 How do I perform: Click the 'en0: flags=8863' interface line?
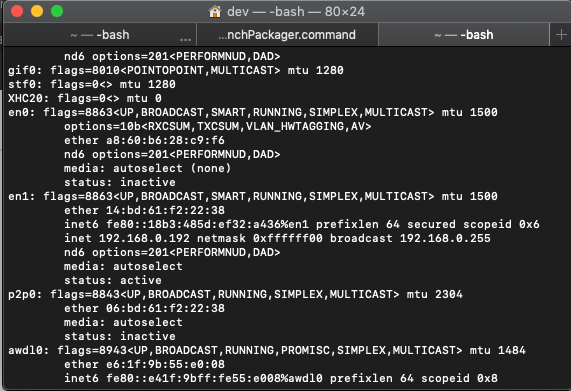point(253,112)
